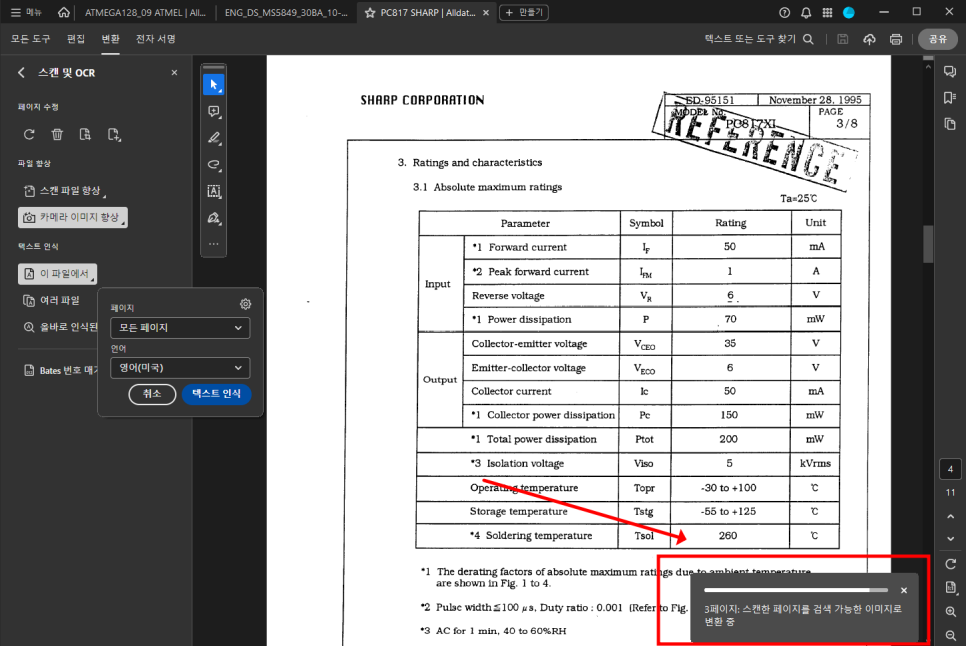Click the 만들기 new tab button

pos(524,12)
